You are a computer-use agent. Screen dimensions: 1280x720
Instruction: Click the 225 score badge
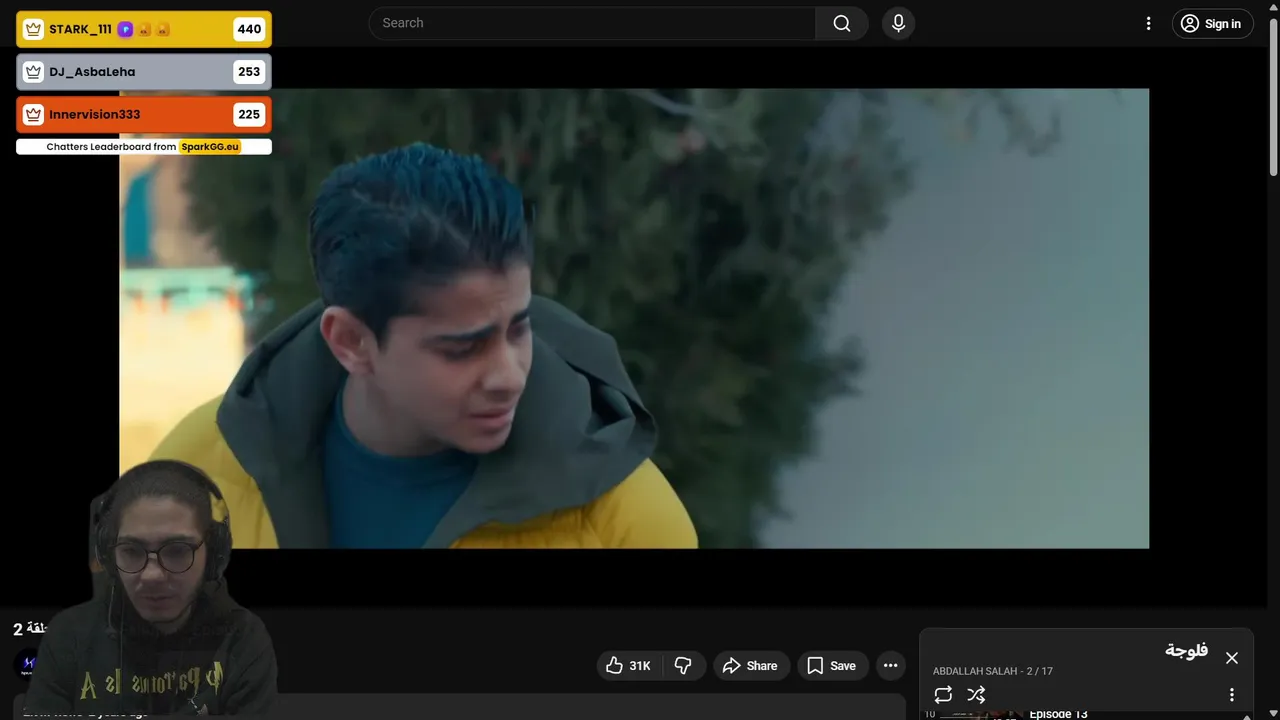coord(249,114)
